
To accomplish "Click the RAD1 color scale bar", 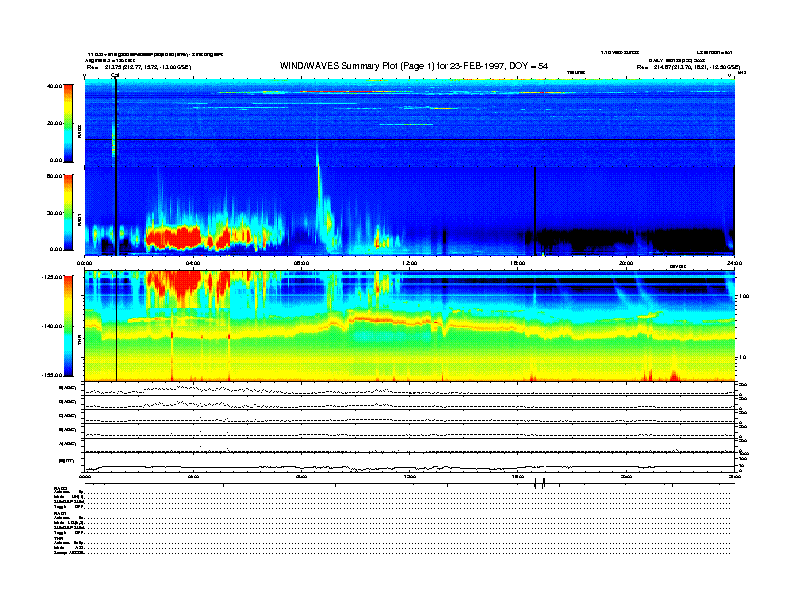I will coord(68,213).
